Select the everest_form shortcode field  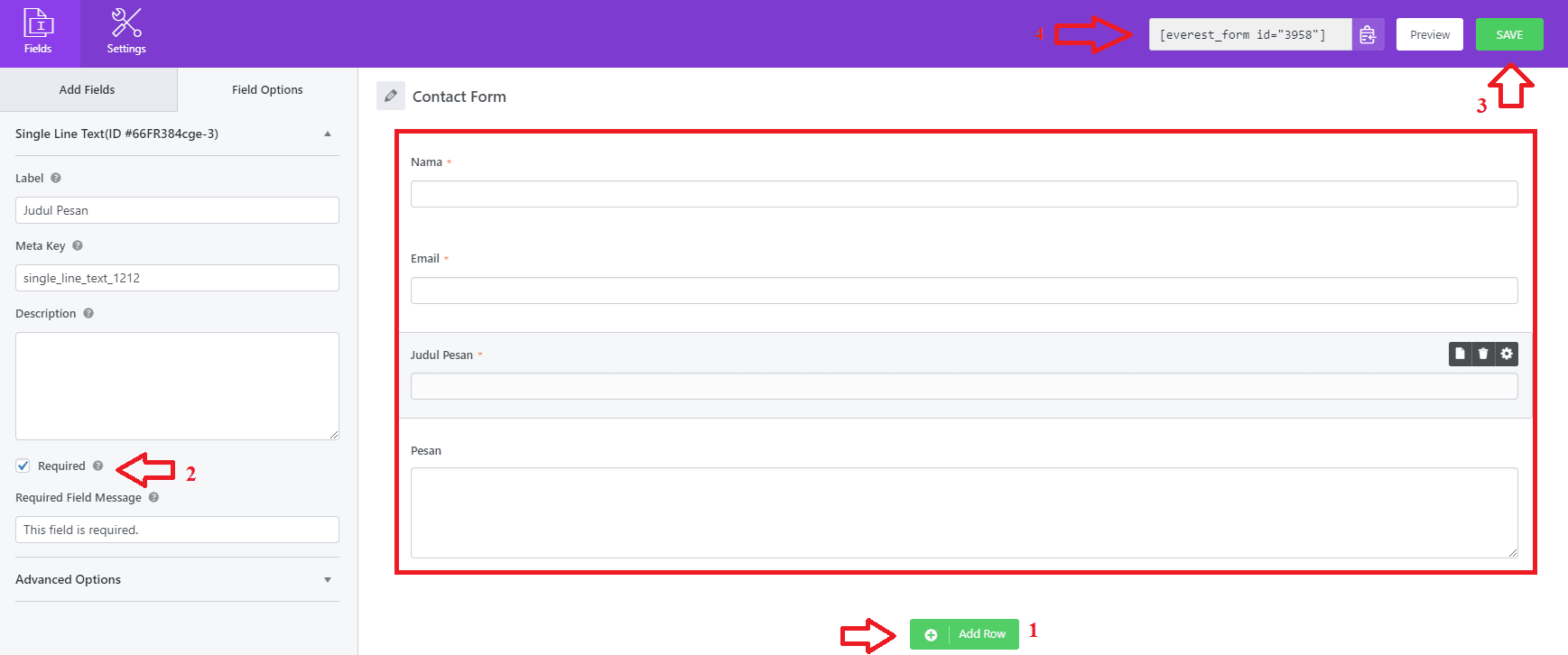tap(1250, 34)
